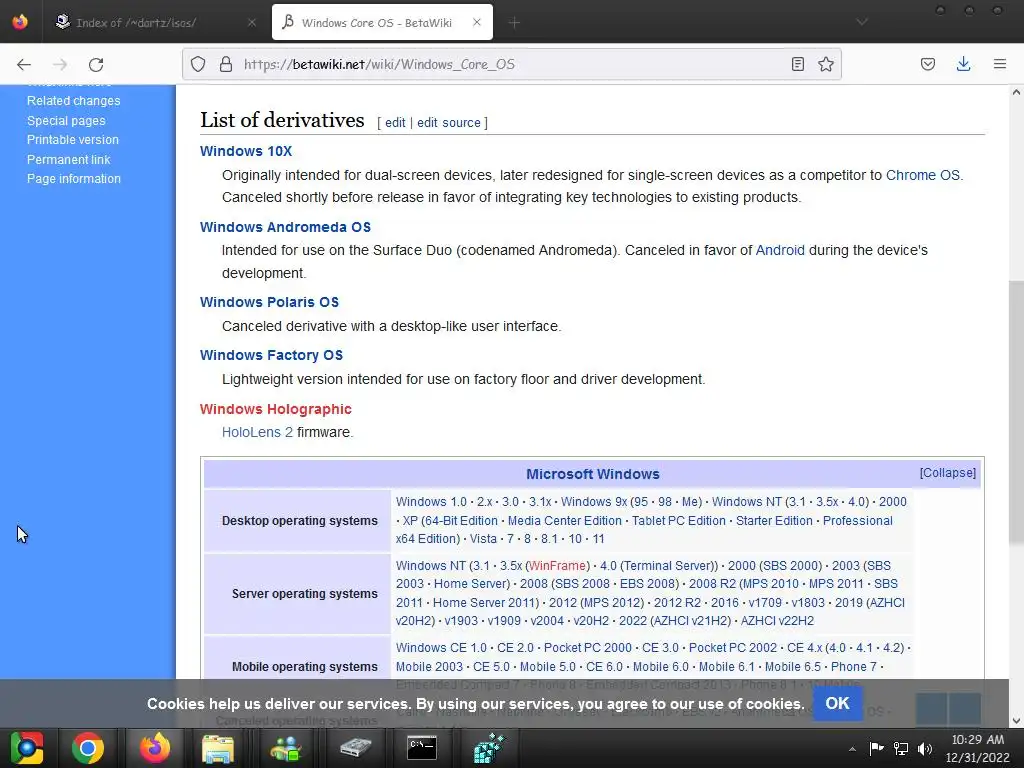The height and width of the screenshot is (768, 1024).
Task: Open Save to Pocket icon
Action: (927, 64)
